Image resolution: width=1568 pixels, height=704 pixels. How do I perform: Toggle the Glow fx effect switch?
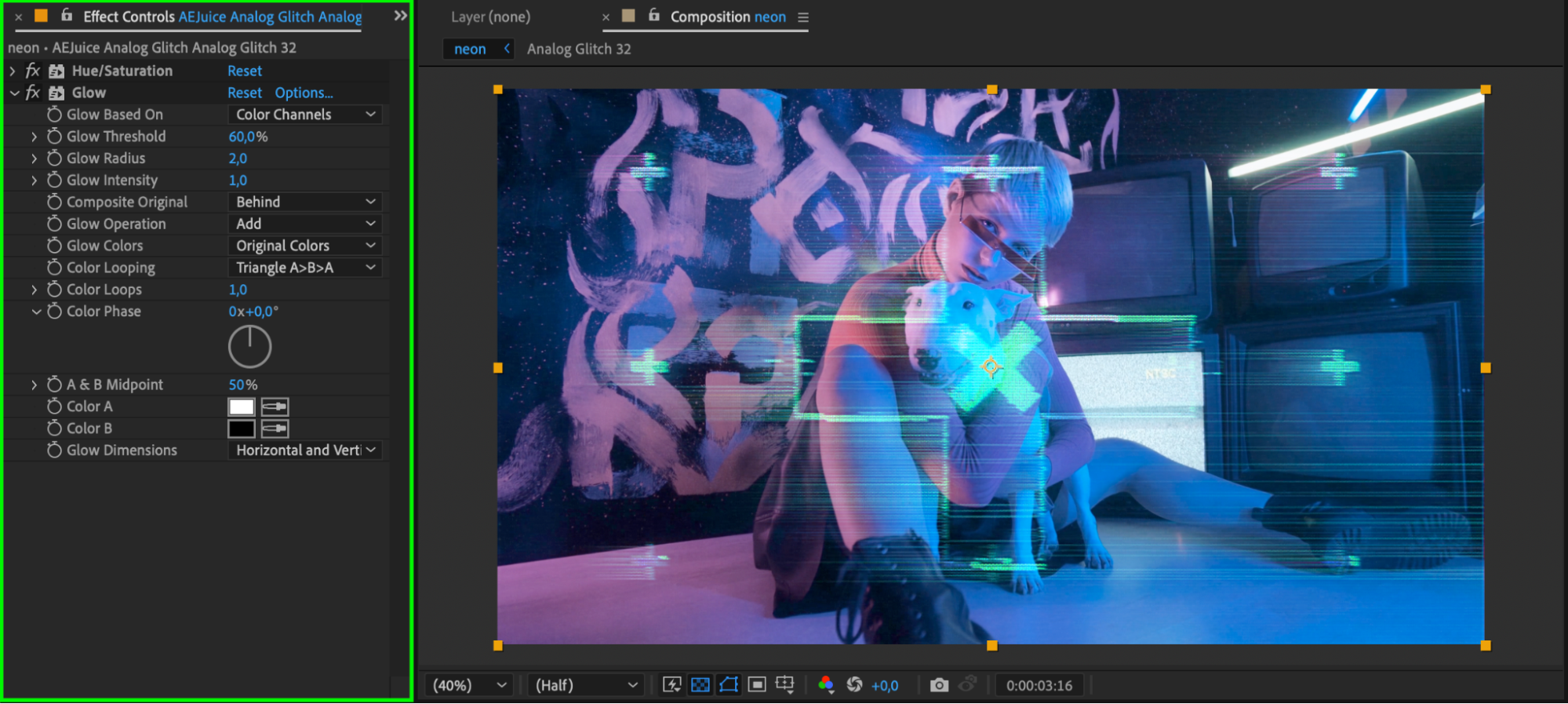tap(33, 93)
